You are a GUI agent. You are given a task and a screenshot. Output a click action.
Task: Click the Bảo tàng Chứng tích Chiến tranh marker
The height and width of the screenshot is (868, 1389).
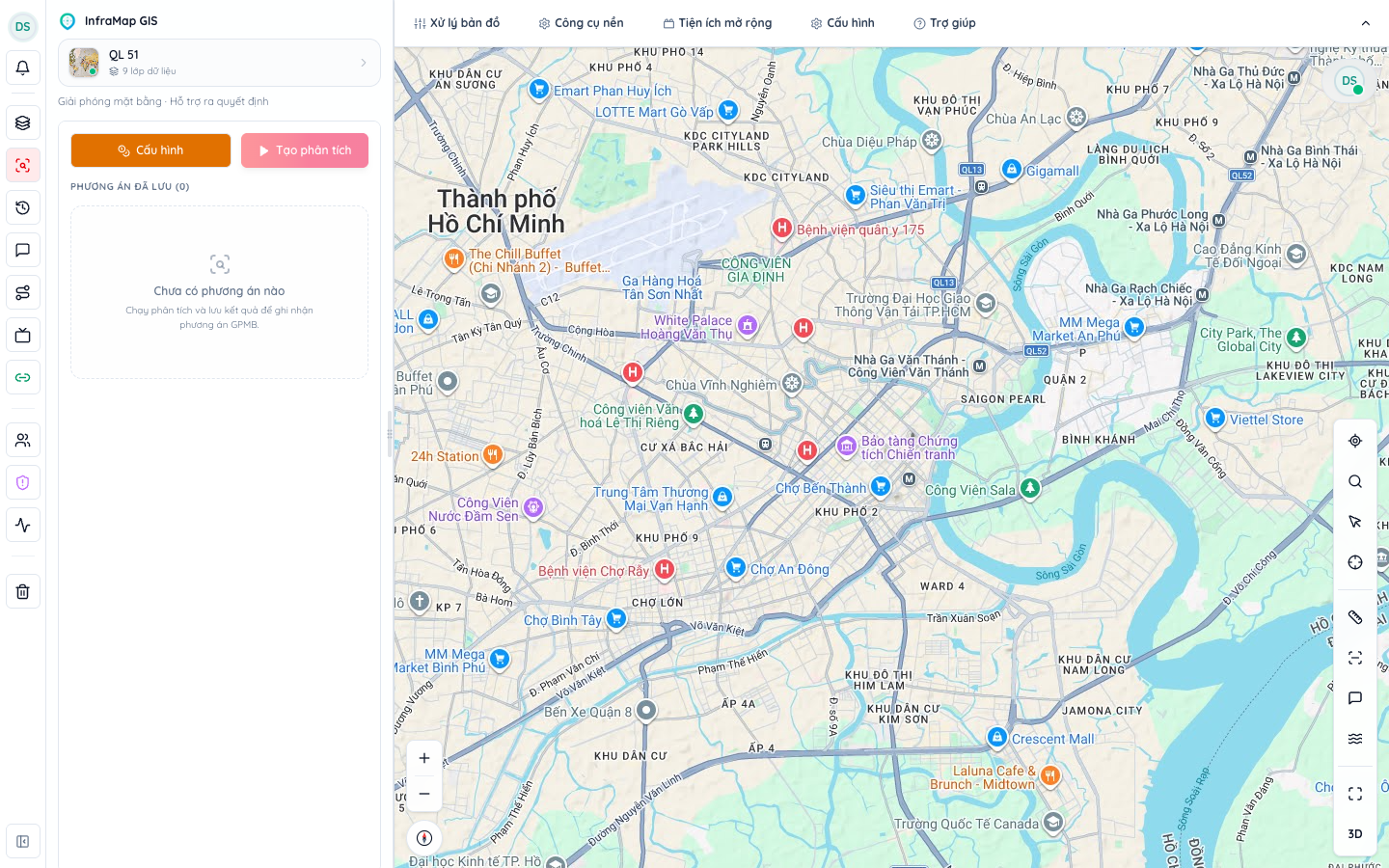847,446
